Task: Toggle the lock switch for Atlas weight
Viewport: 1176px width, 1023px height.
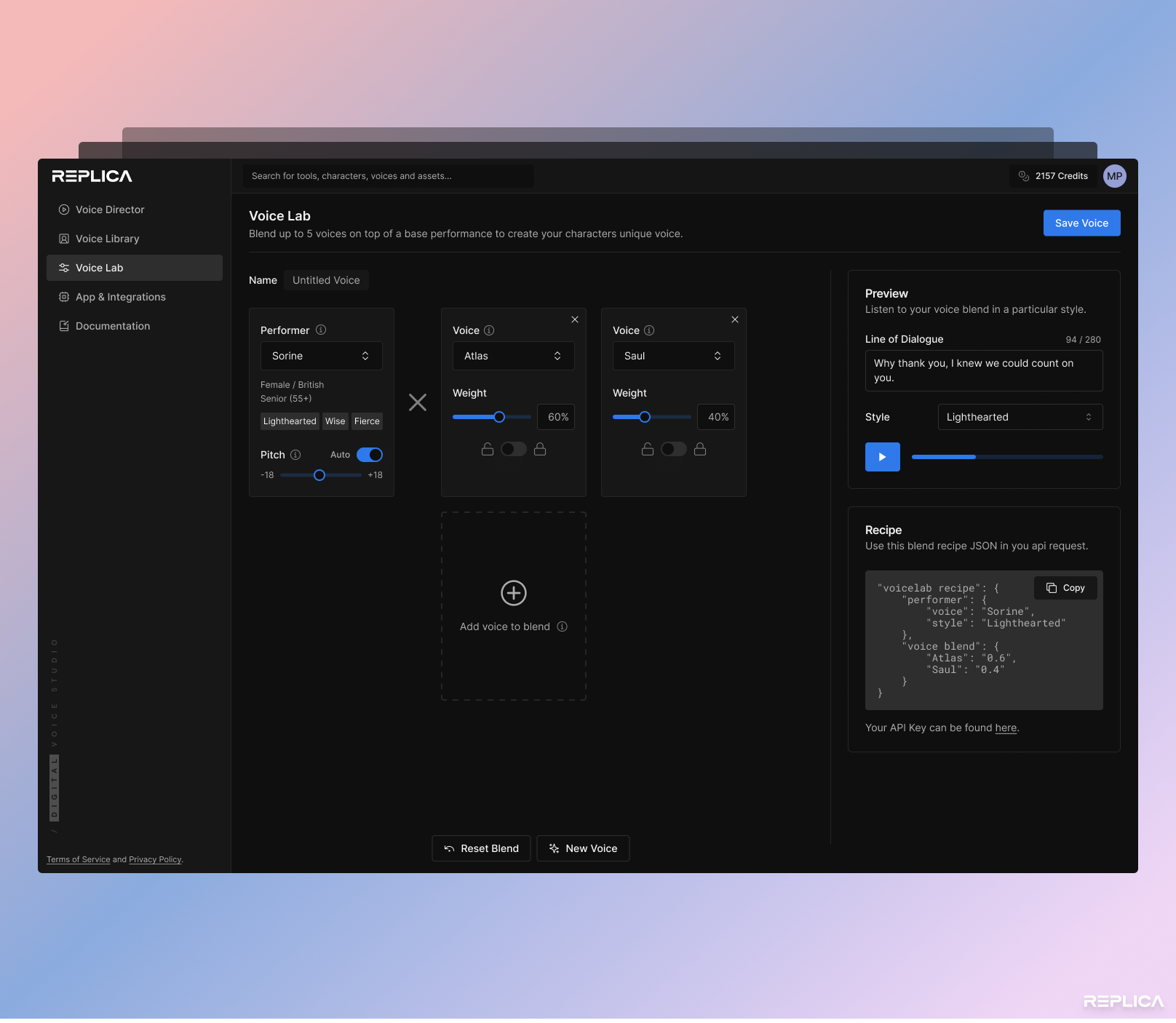Action: point(514,449)
